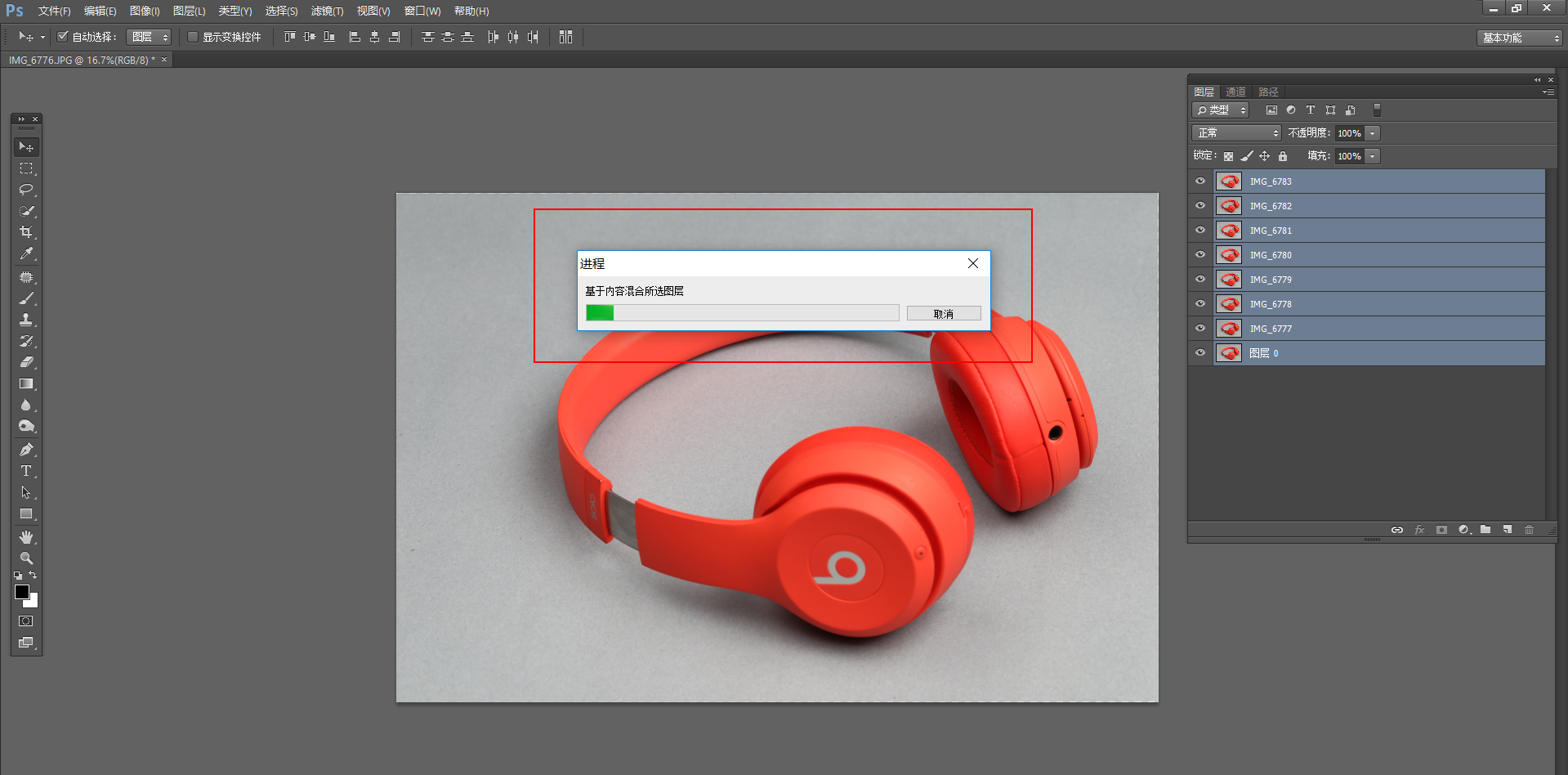This screenshot has height=775, width=1568.
Task: Open the Edit menu
Action: [x=100, y=11]
